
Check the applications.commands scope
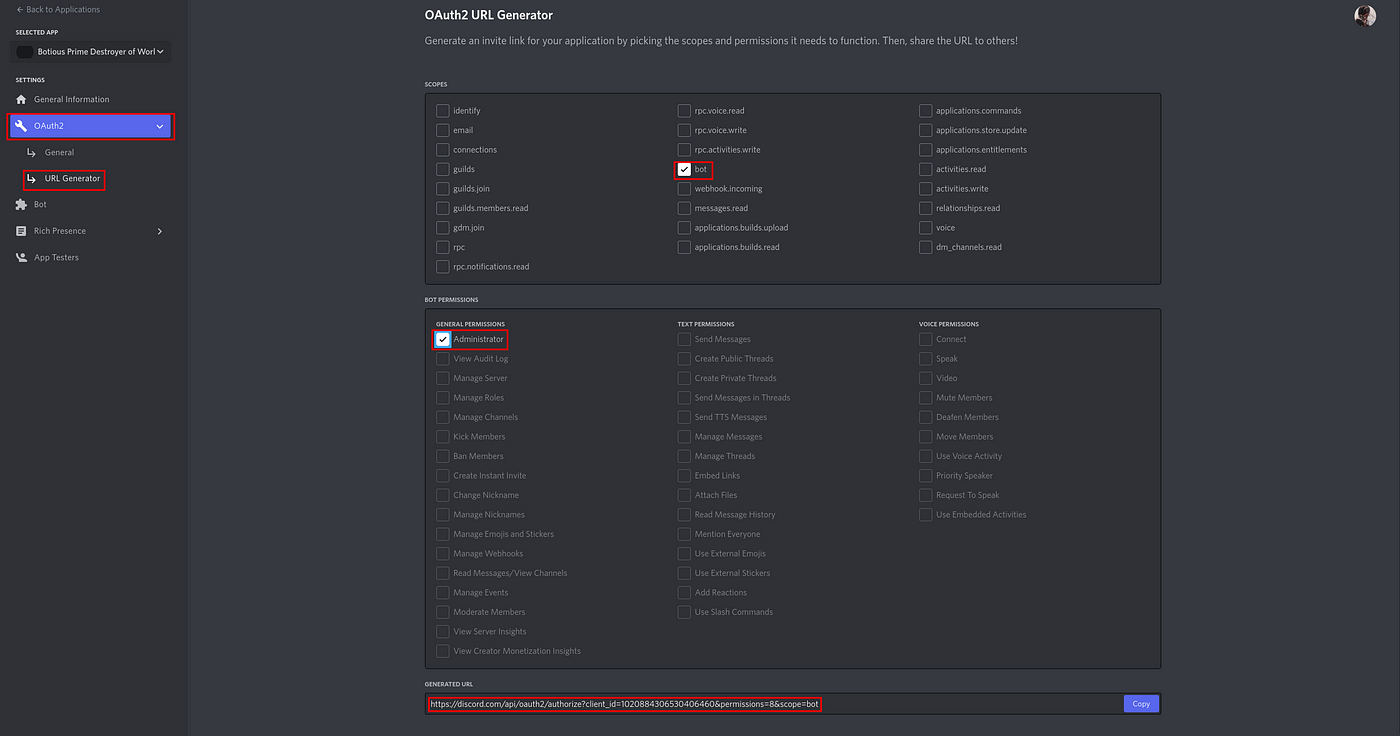(926, 111)
